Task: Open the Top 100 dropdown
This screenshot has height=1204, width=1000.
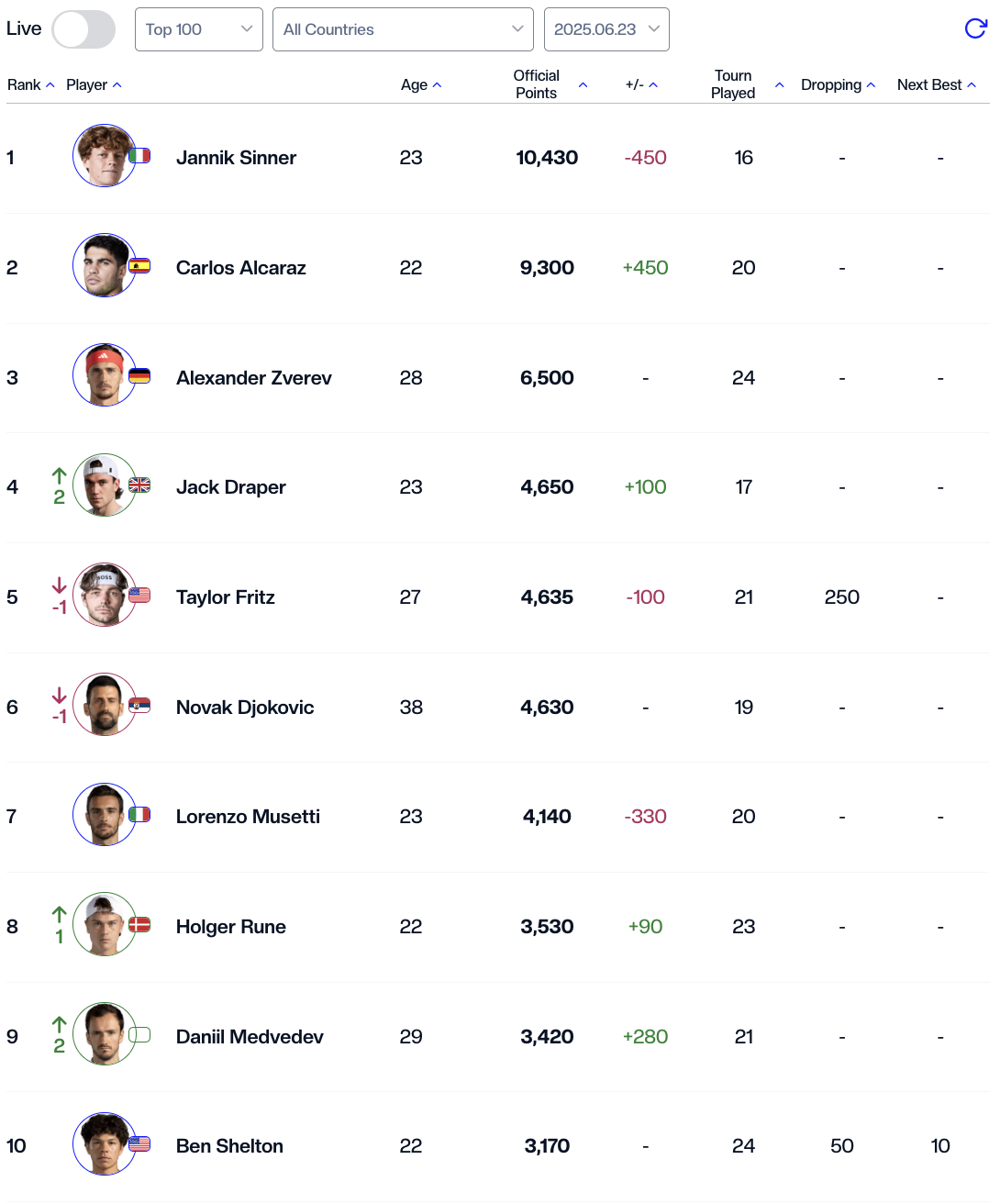Action: coord(199,29)
